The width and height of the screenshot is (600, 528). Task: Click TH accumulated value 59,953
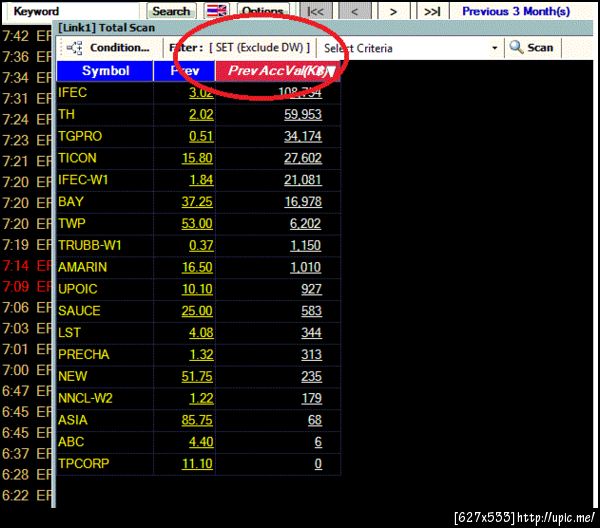click(303, 114)
